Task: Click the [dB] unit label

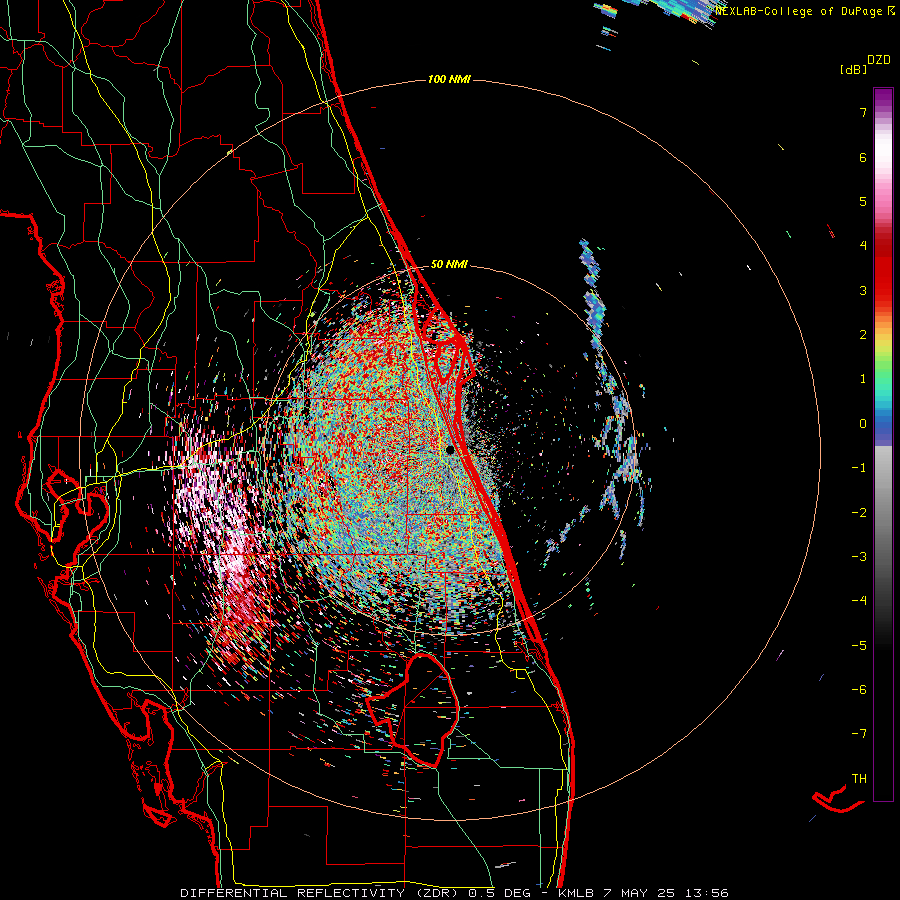Action: (853, 70)
